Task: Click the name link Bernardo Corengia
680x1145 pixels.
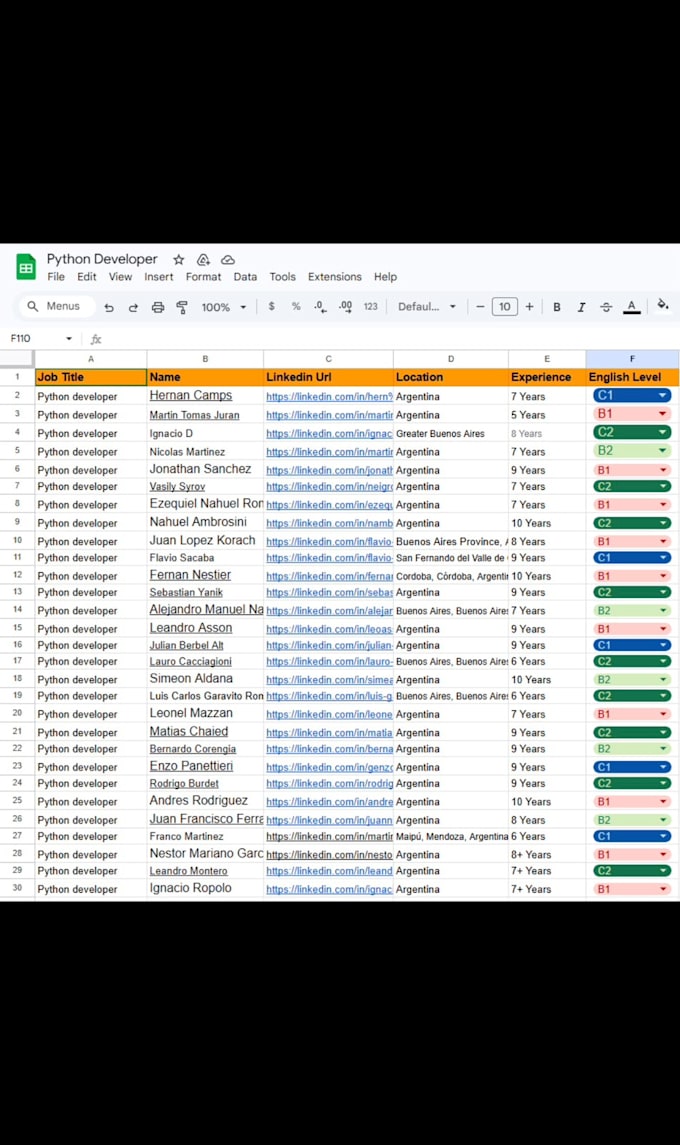Action: (x=193, y=749)
